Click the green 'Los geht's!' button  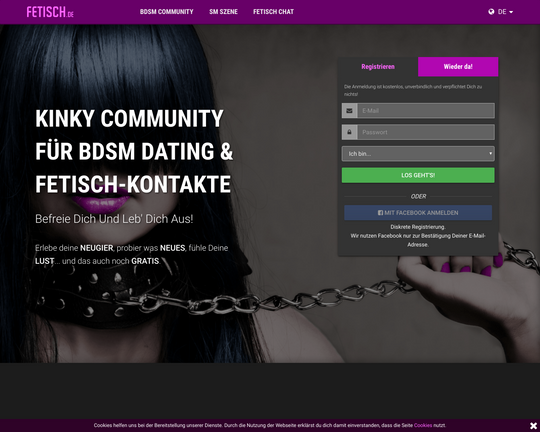[418, 175]
